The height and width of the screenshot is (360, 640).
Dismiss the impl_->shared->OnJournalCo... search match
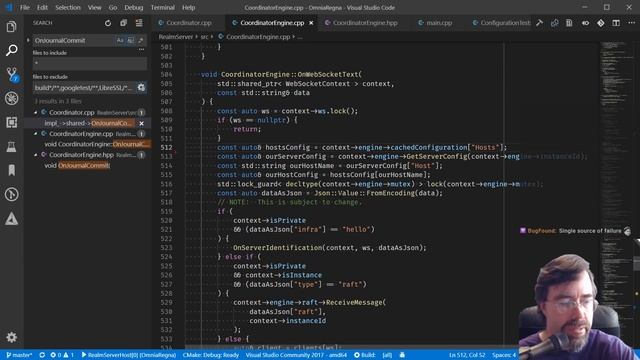point(141,123)
